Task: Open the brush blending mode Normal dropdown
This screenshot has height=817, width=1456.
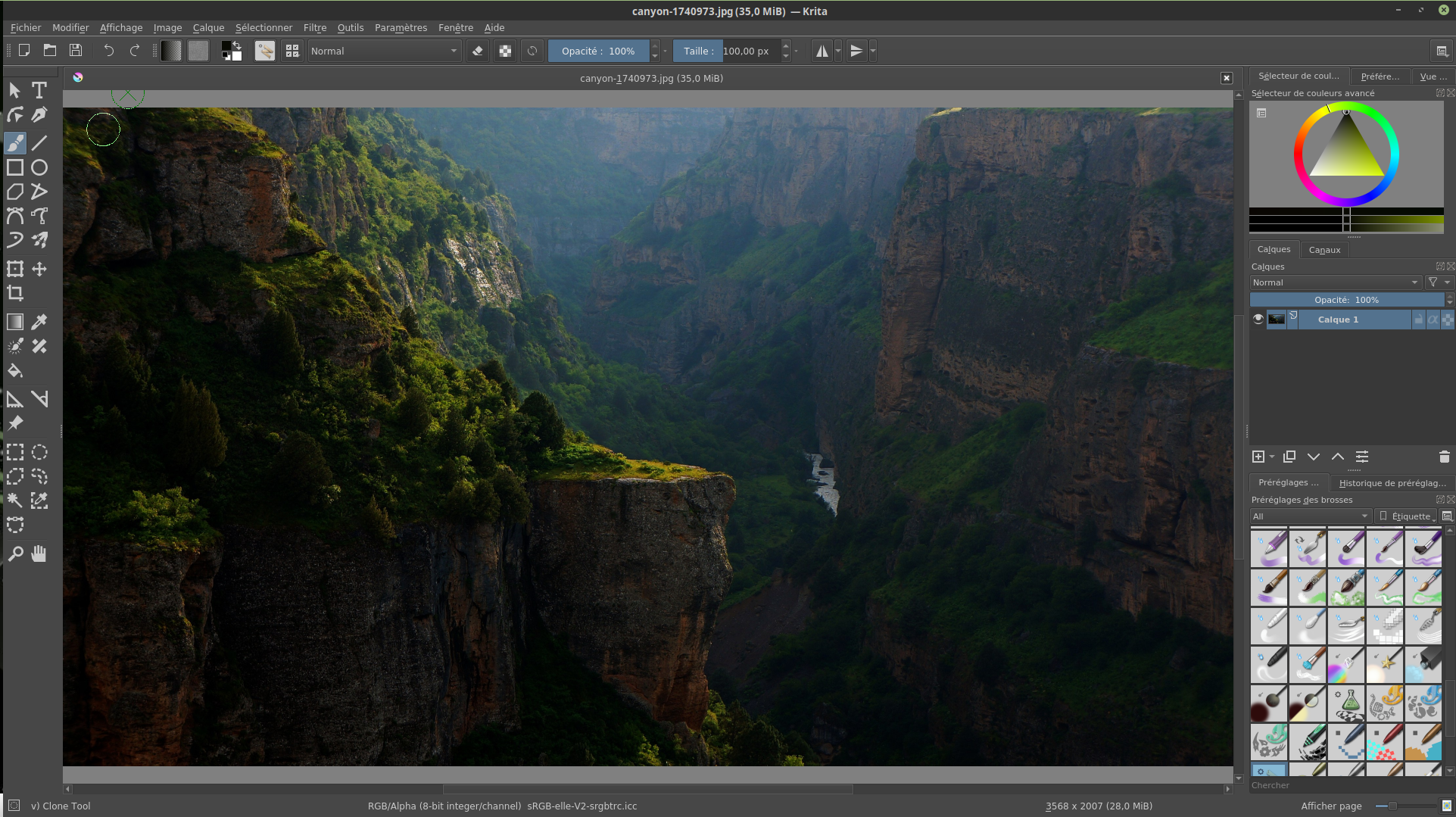Action: click(x=384, y=51)
